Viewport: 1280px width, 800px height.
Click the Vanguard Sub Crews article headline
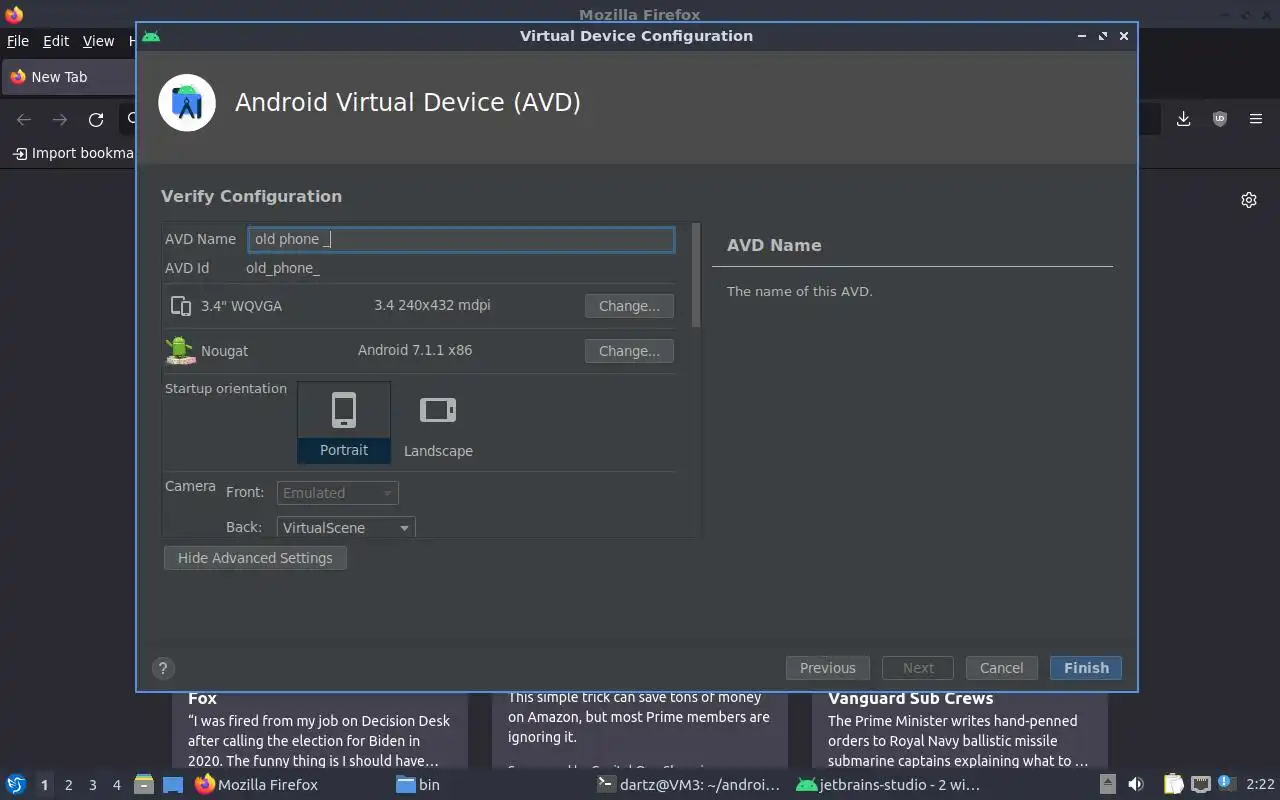[910, 698]
